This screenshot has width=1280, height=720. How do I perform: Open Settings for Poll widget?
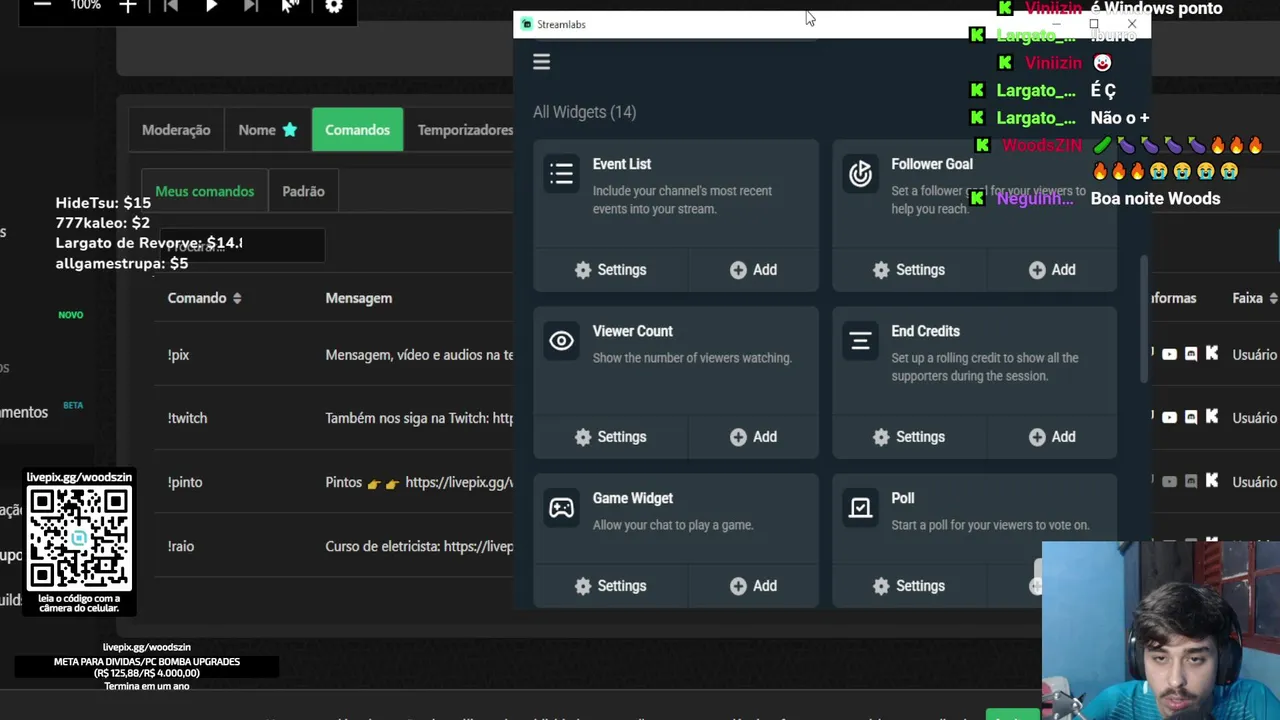[x=908, y=586]
